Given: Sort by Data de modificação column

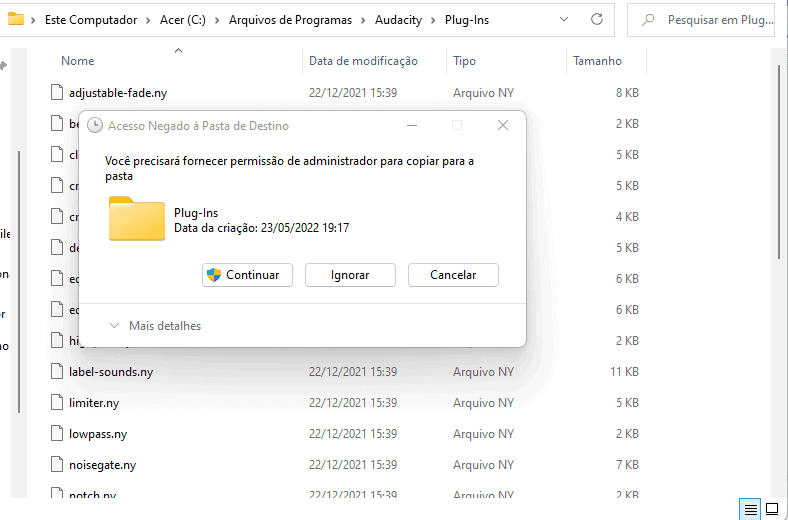Looking at the screenshot, I should tap(363, 61).
